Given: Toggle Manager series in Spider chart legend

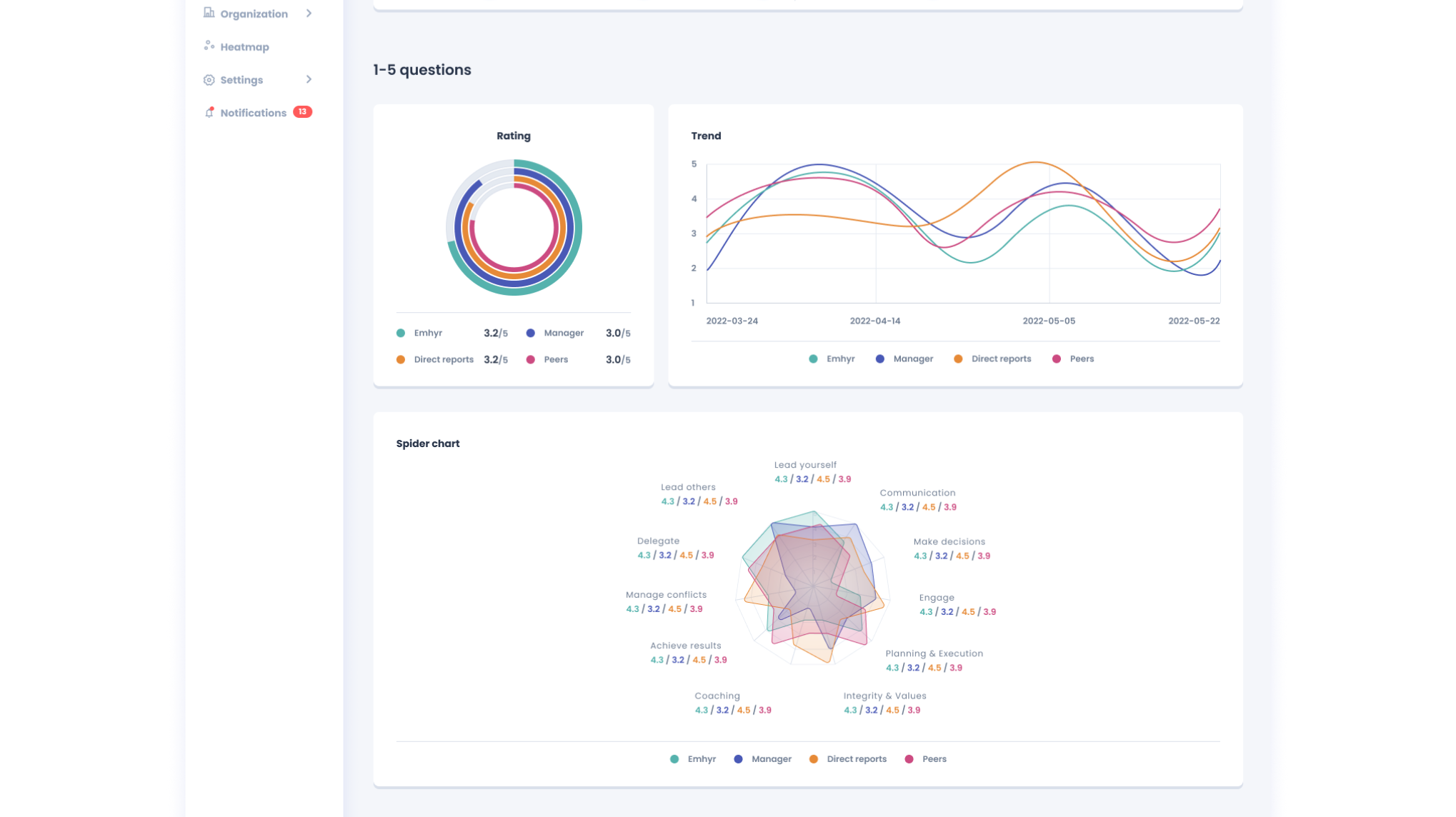Looking at the screenshot, I should (763, 759).
